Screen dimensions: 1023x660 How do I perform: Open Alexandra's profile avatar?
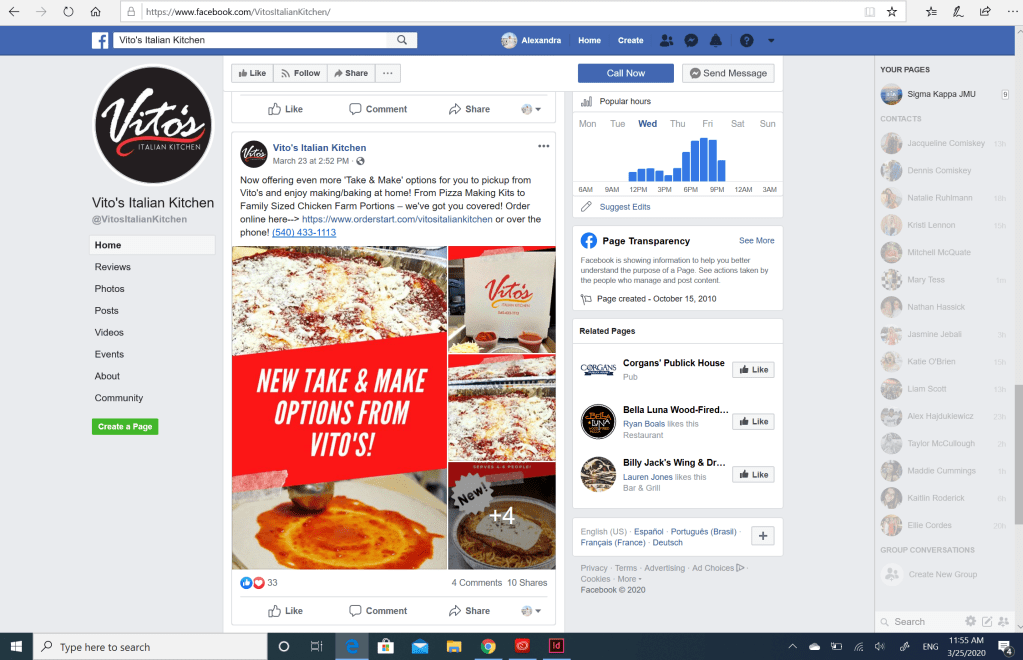509,40
